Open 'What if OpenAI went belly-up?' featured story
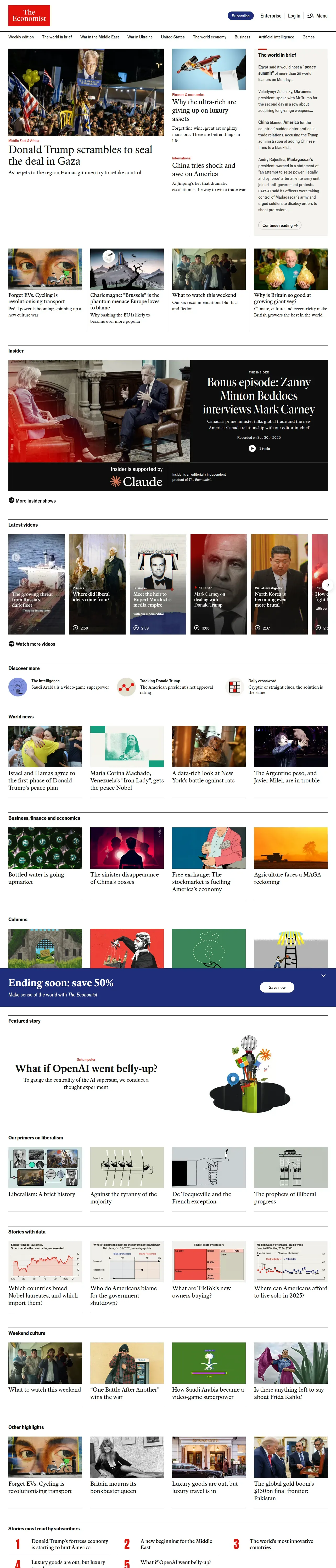The height and width of the screenshot is (1568, 336). [x=86, y=1068]
